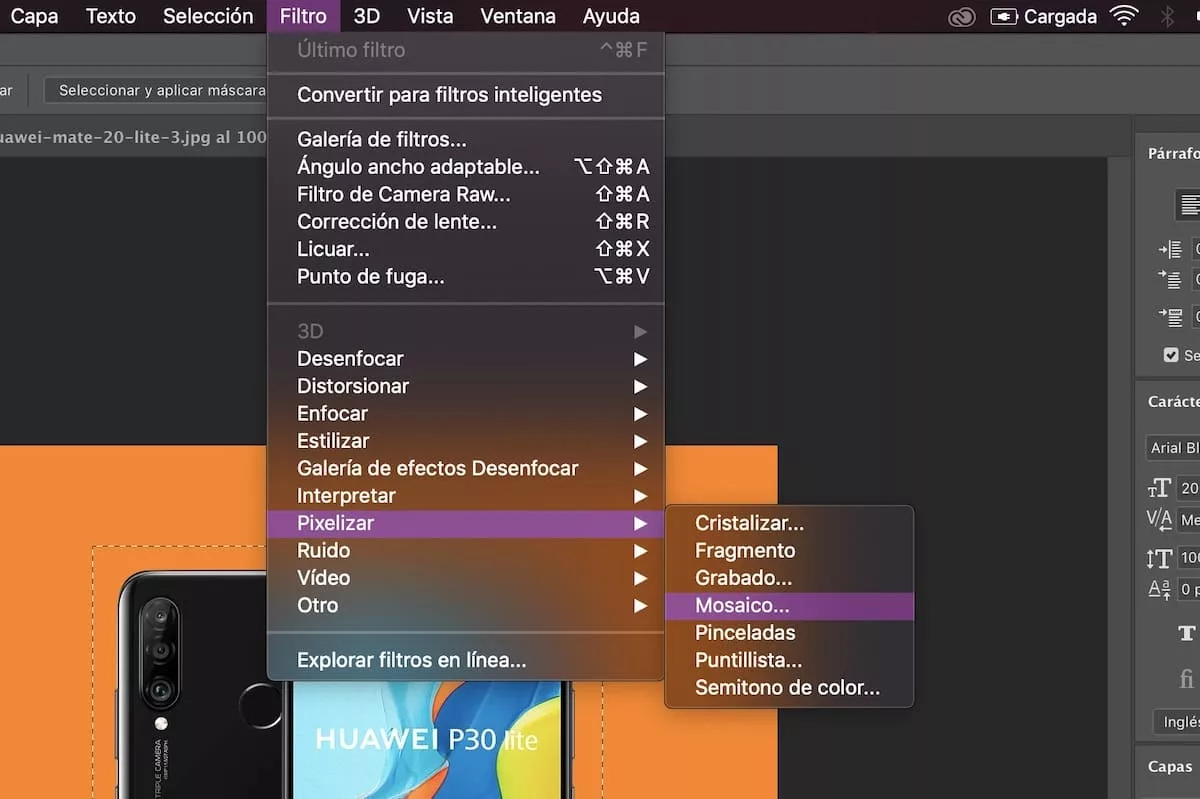Click the font size icon in Carácter panel

(x=1159, y=488)
